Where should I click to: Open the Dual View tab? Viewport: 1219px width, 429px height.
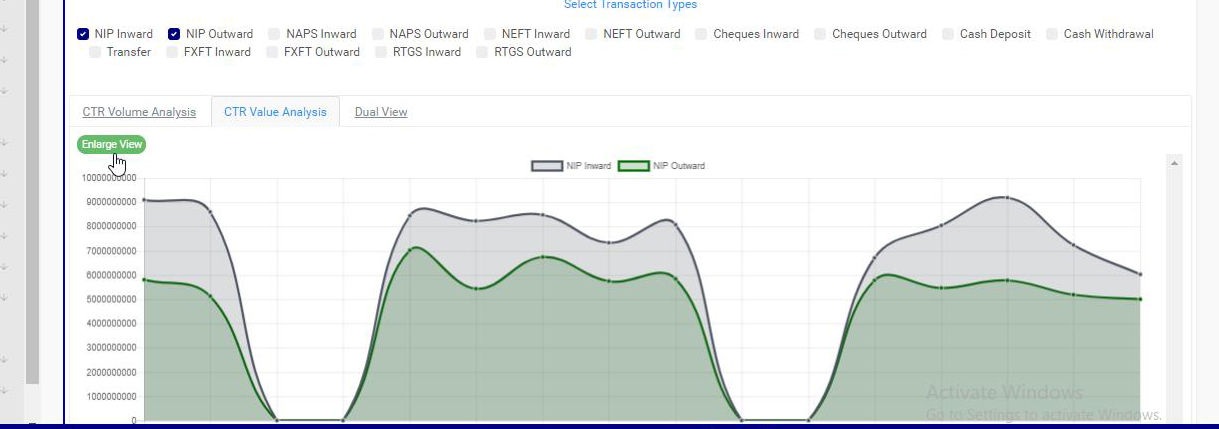point(381,112)
